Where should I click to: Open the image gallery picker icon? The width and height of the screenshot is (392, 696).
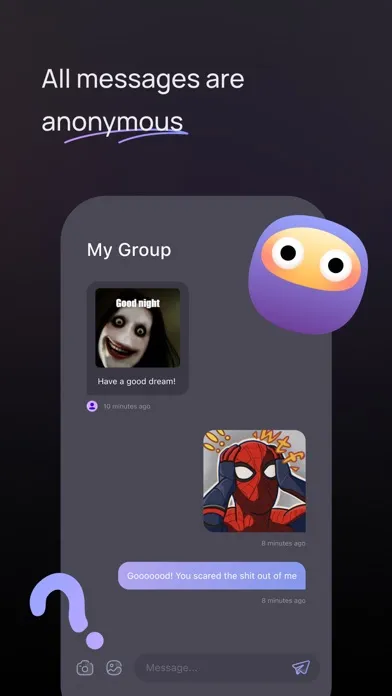pyautogui.click(x=114, y=668)
